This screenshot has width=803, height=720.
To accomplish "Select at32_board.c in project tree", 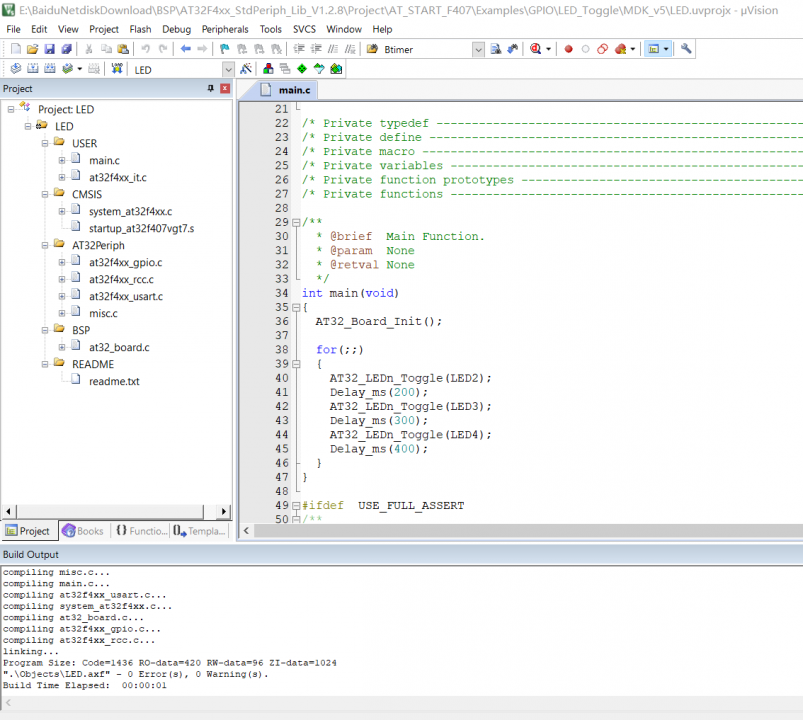I will [119, 348].
